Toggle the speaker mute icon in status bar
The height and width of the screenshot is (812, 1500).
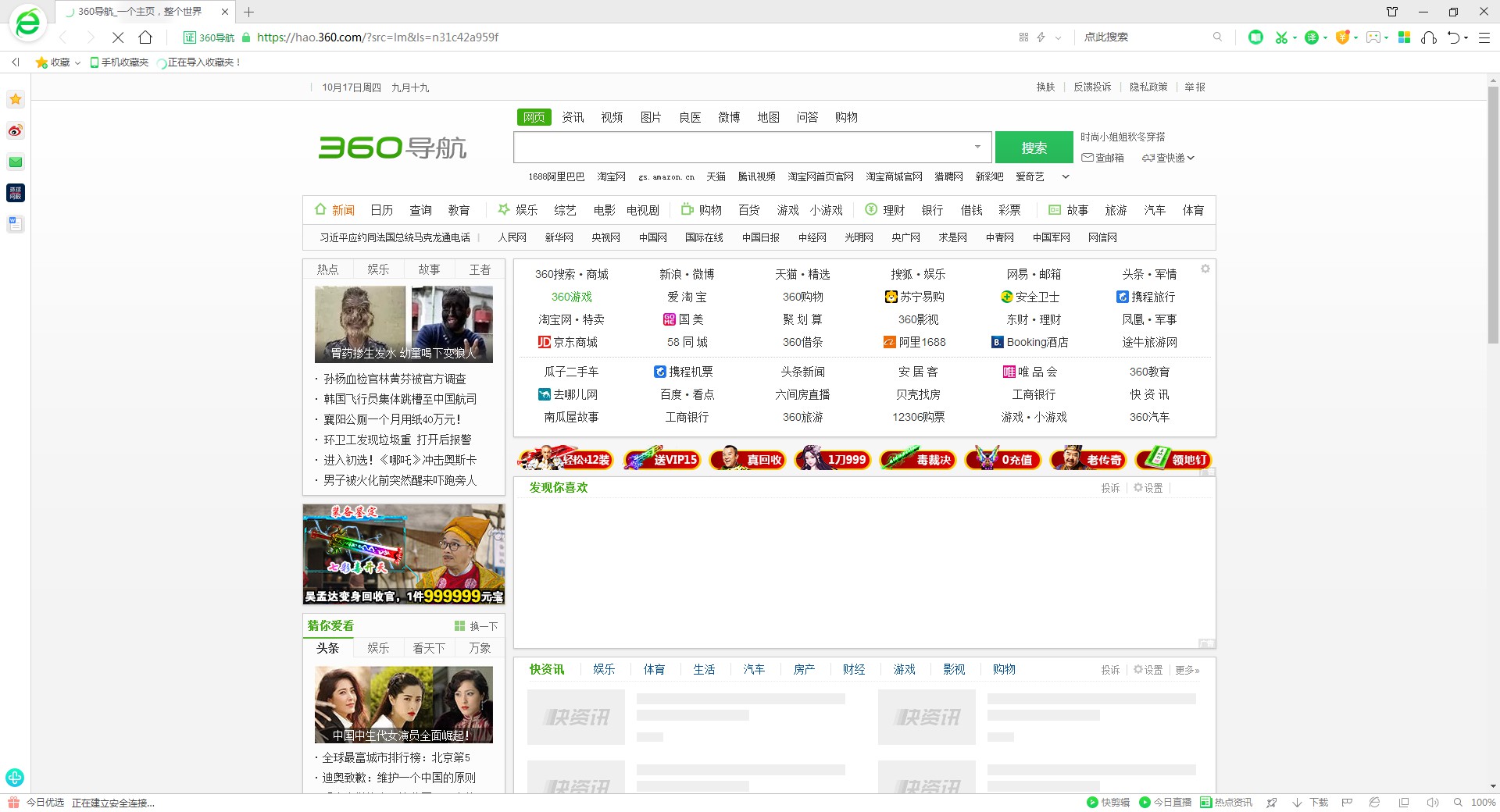pyautogui.click(x=1432, y=803)
